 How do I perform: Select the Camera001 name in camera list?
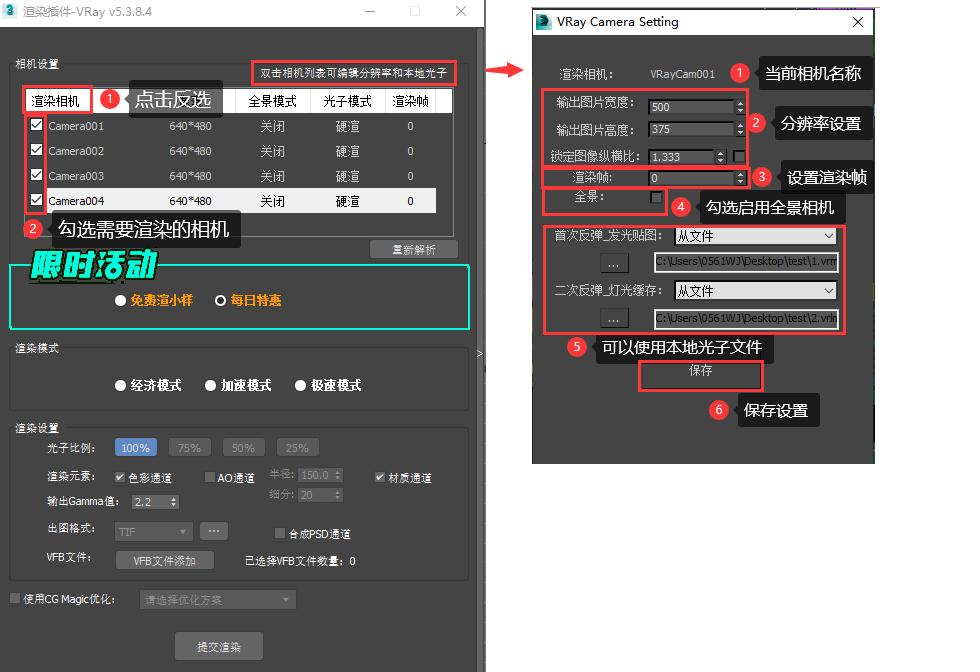click(x=76, y=126)
